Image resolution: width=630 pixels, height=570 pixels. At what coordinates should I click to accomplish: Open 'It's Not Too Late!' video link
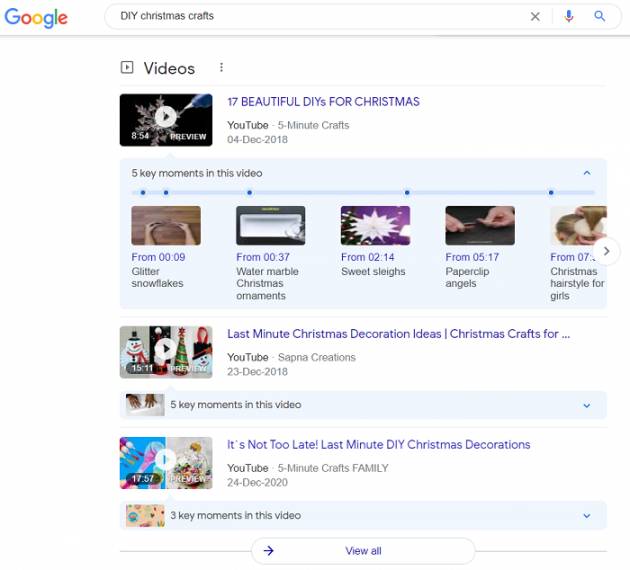[378, 445]
